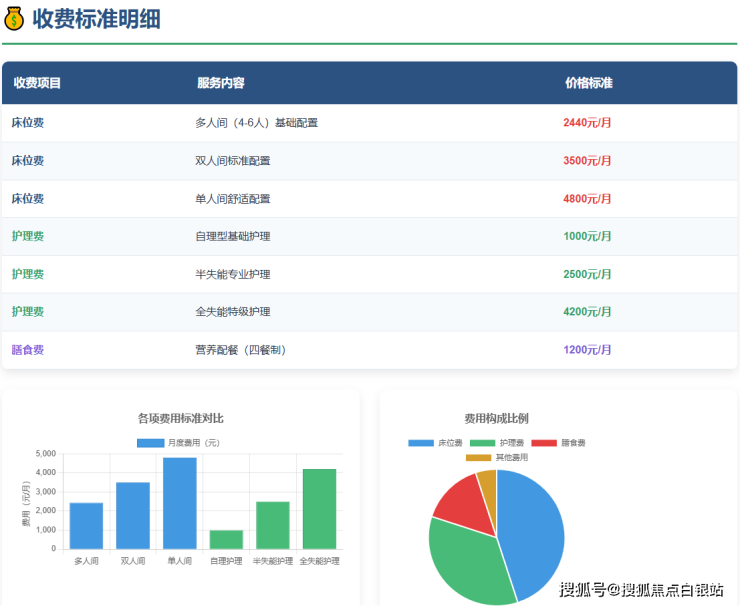This screenshot has height=606, width=740.
Task: Select the 2440元/月 price cell
Action: 587,123
